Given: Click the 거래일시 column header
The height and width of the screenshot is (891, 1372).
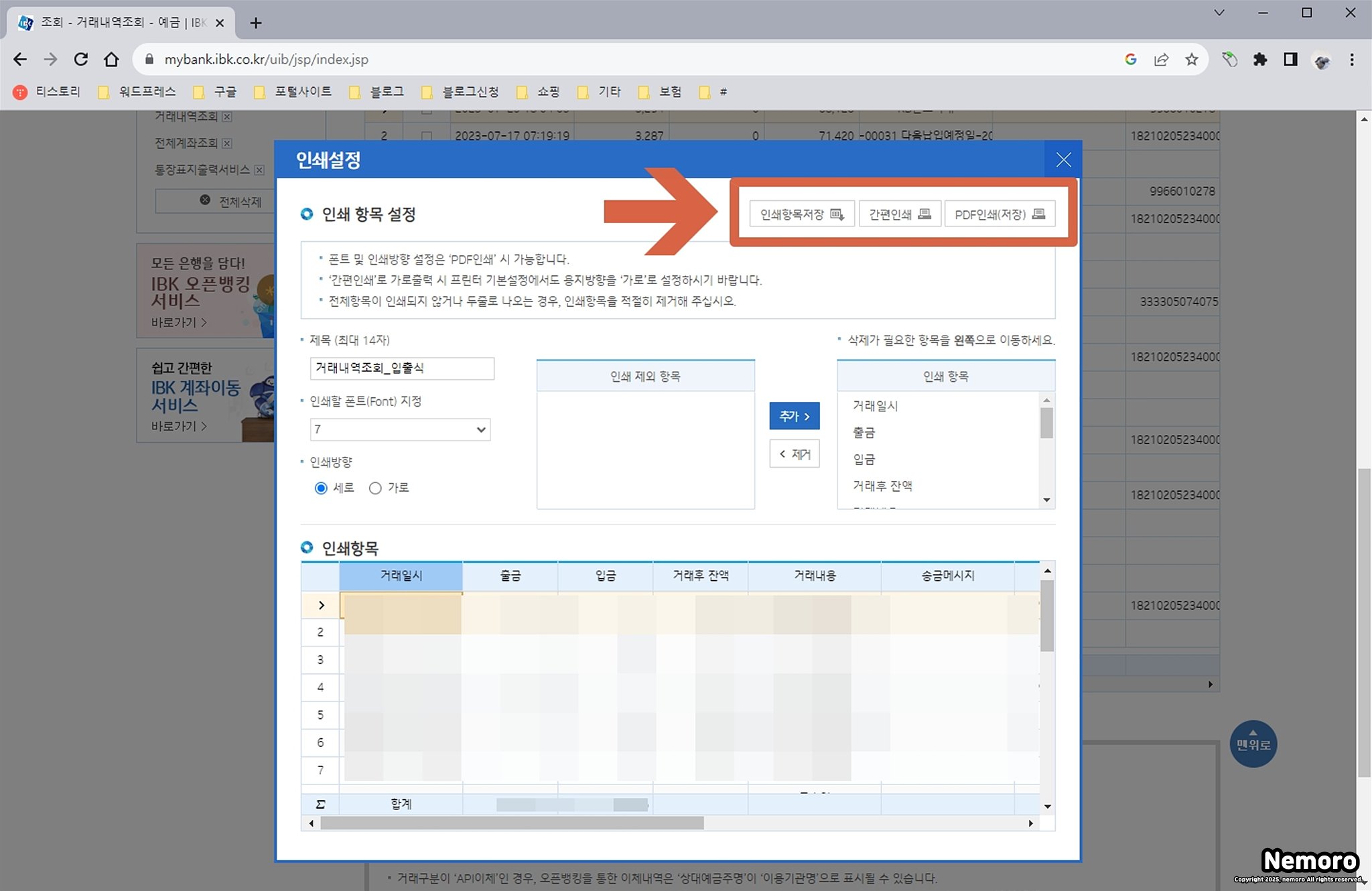Looking at the screenshot, I should click(x=401, y=575).
